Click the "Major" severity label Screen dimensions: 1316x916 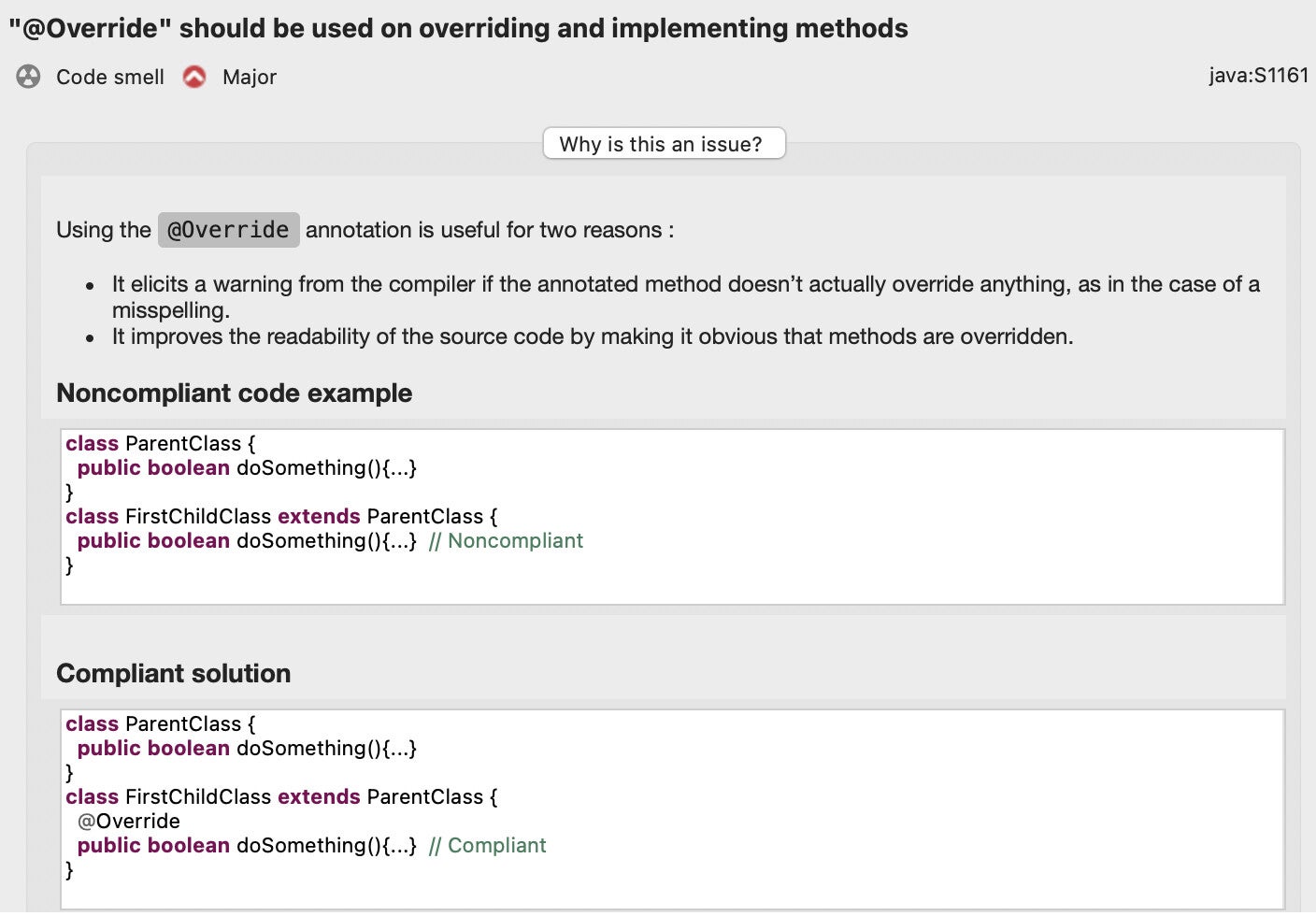coord(250,77)
